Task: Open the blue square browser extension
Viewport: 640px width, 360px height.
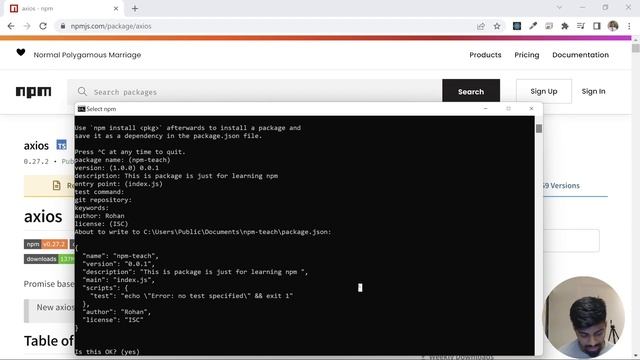Action: click(517, 26)
